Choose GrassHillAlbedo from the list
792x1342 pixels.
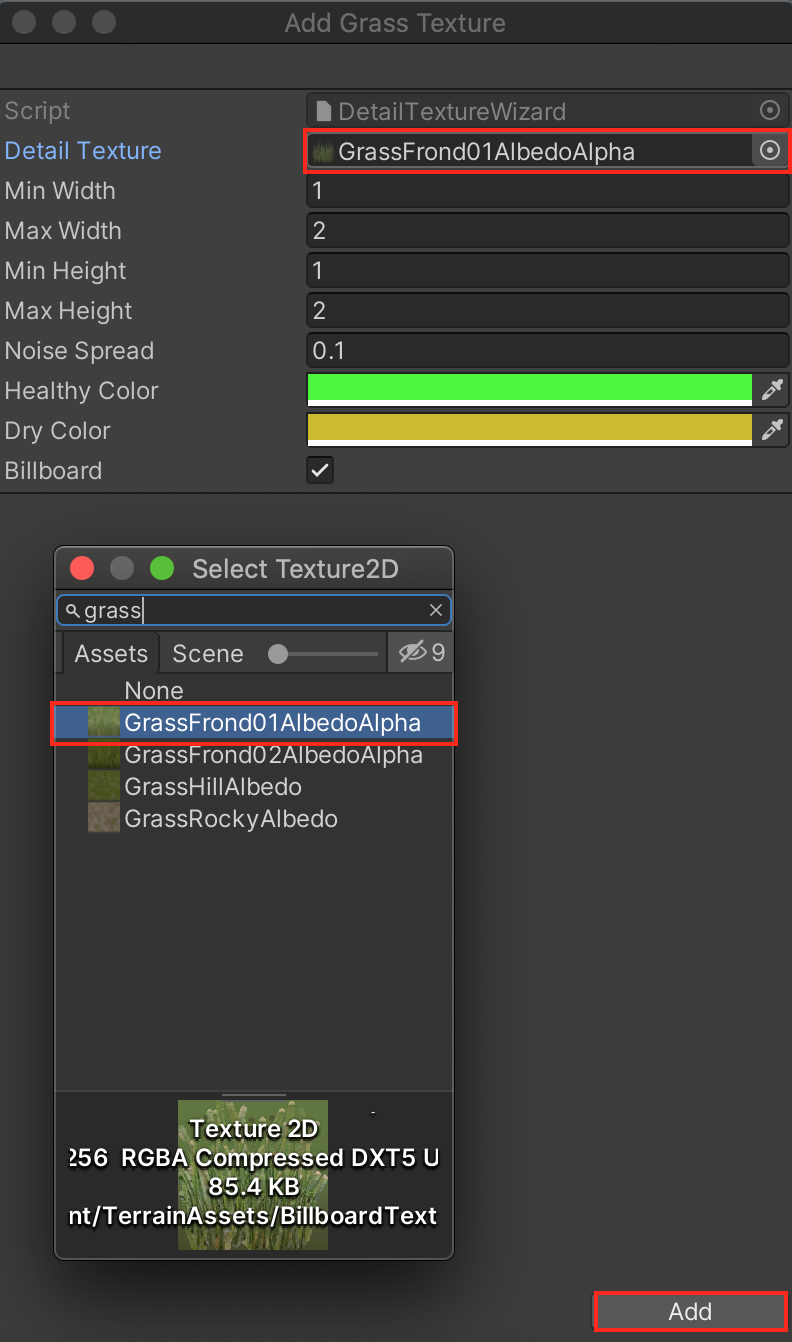[213, 787]
